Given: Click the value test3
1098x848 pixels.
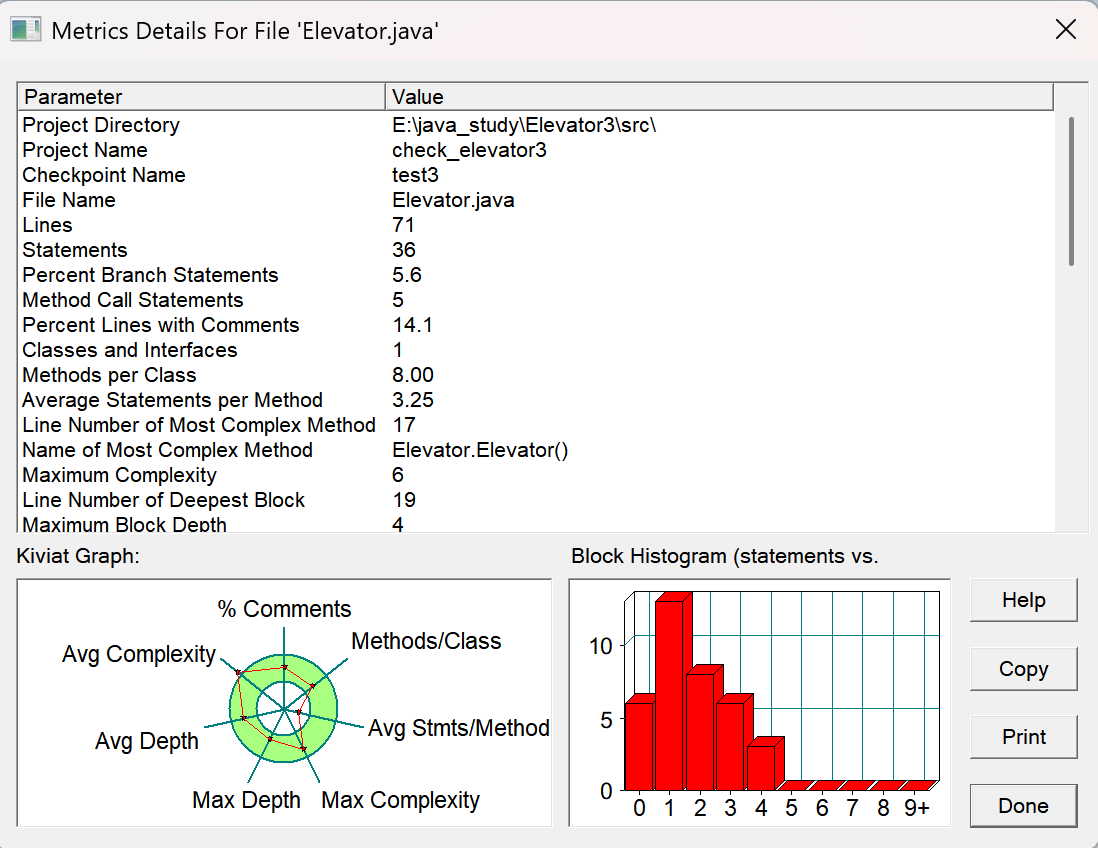Looking at the screenshot, I should 415,175.
